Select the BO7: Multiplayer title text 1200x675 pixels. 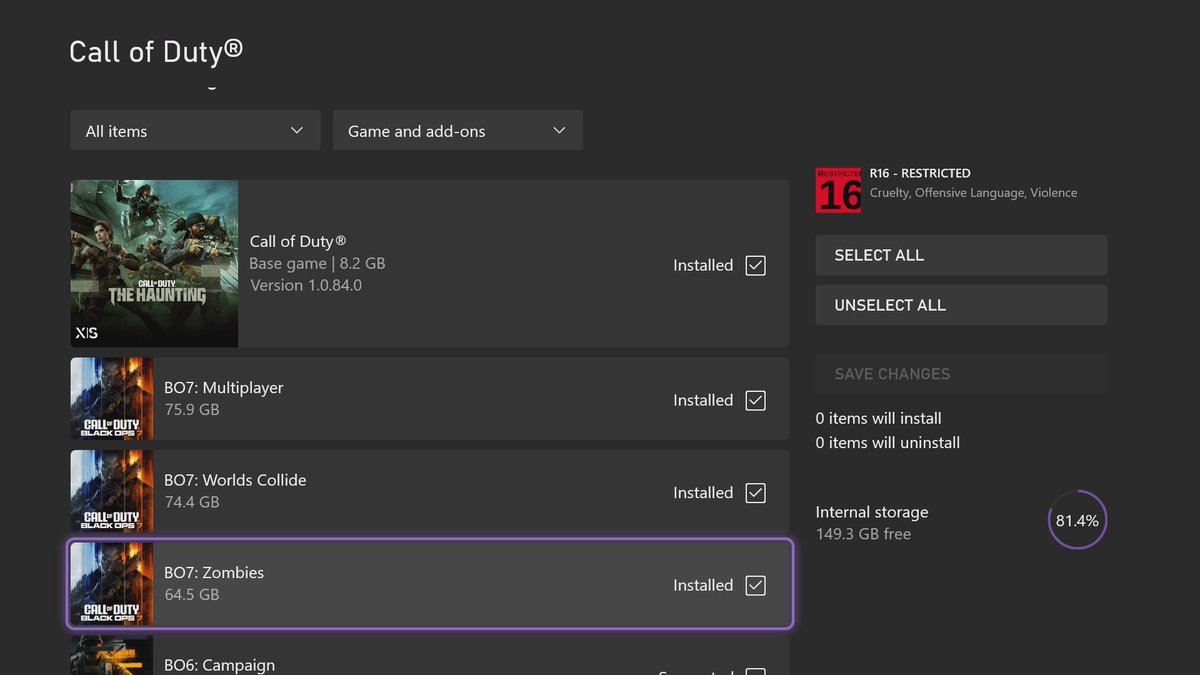[224, 388]
